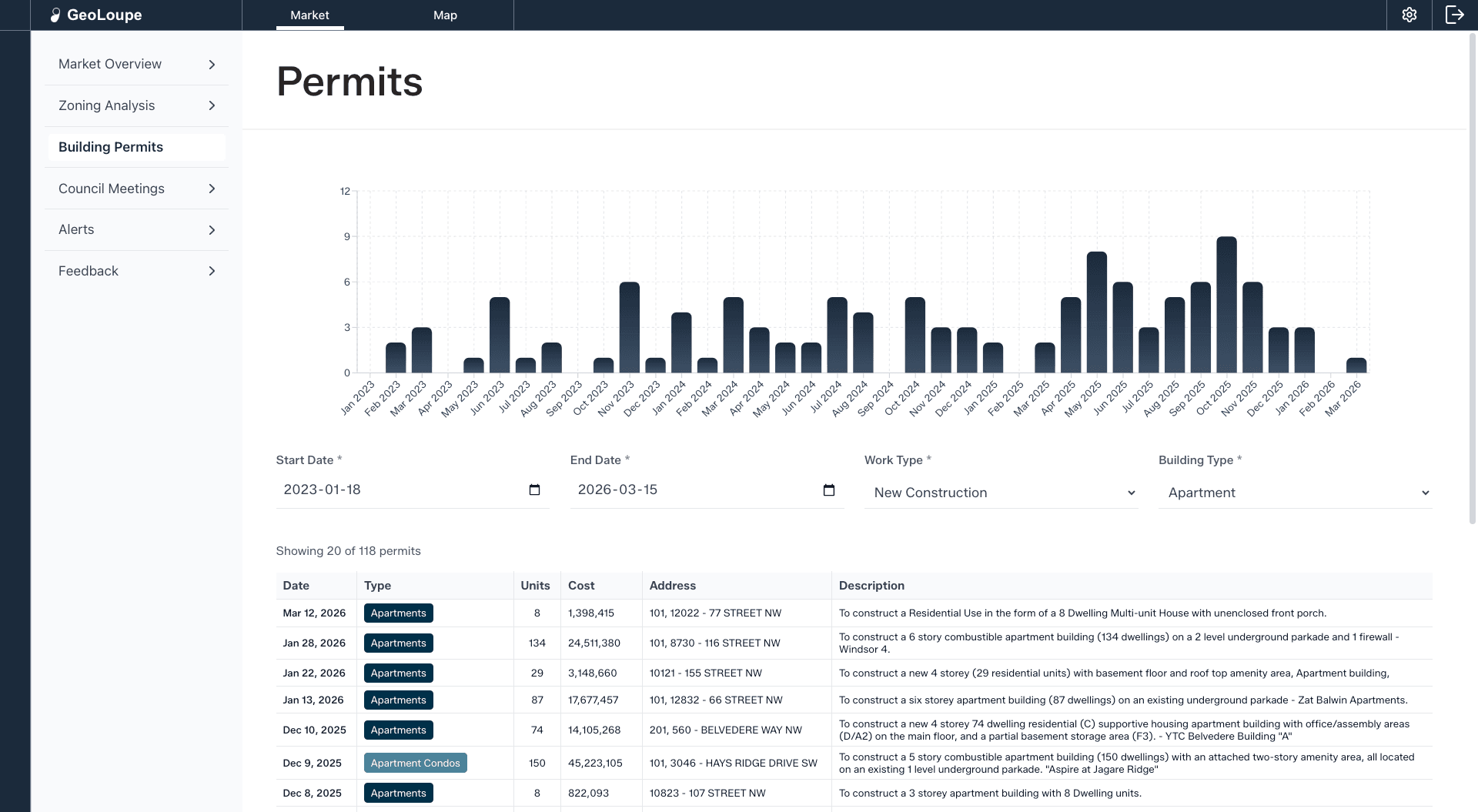Expand the Council Meetings section
Viewport: 1478px width, 812px height.
135,188
